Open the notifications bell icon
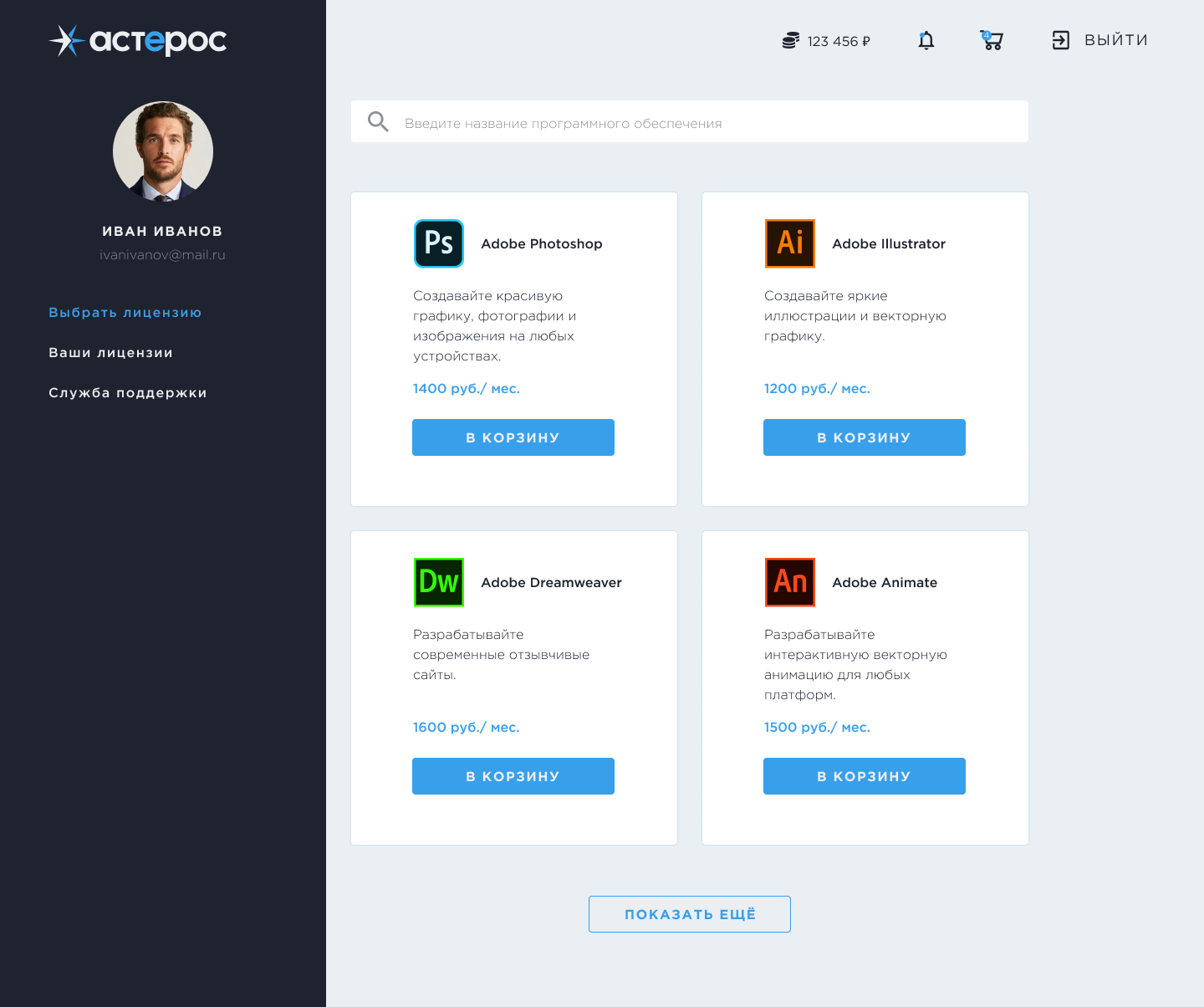This screenshot has height=1007, width=1204. [x=926, y=40]
